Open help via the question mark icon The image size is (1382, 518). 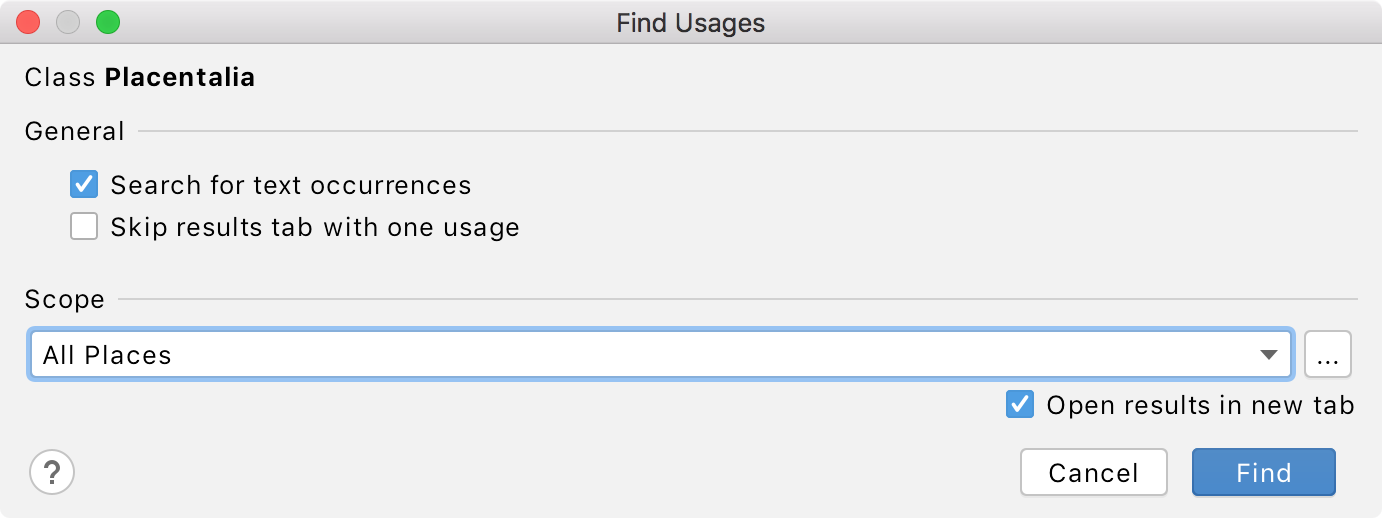click(52, 472)
